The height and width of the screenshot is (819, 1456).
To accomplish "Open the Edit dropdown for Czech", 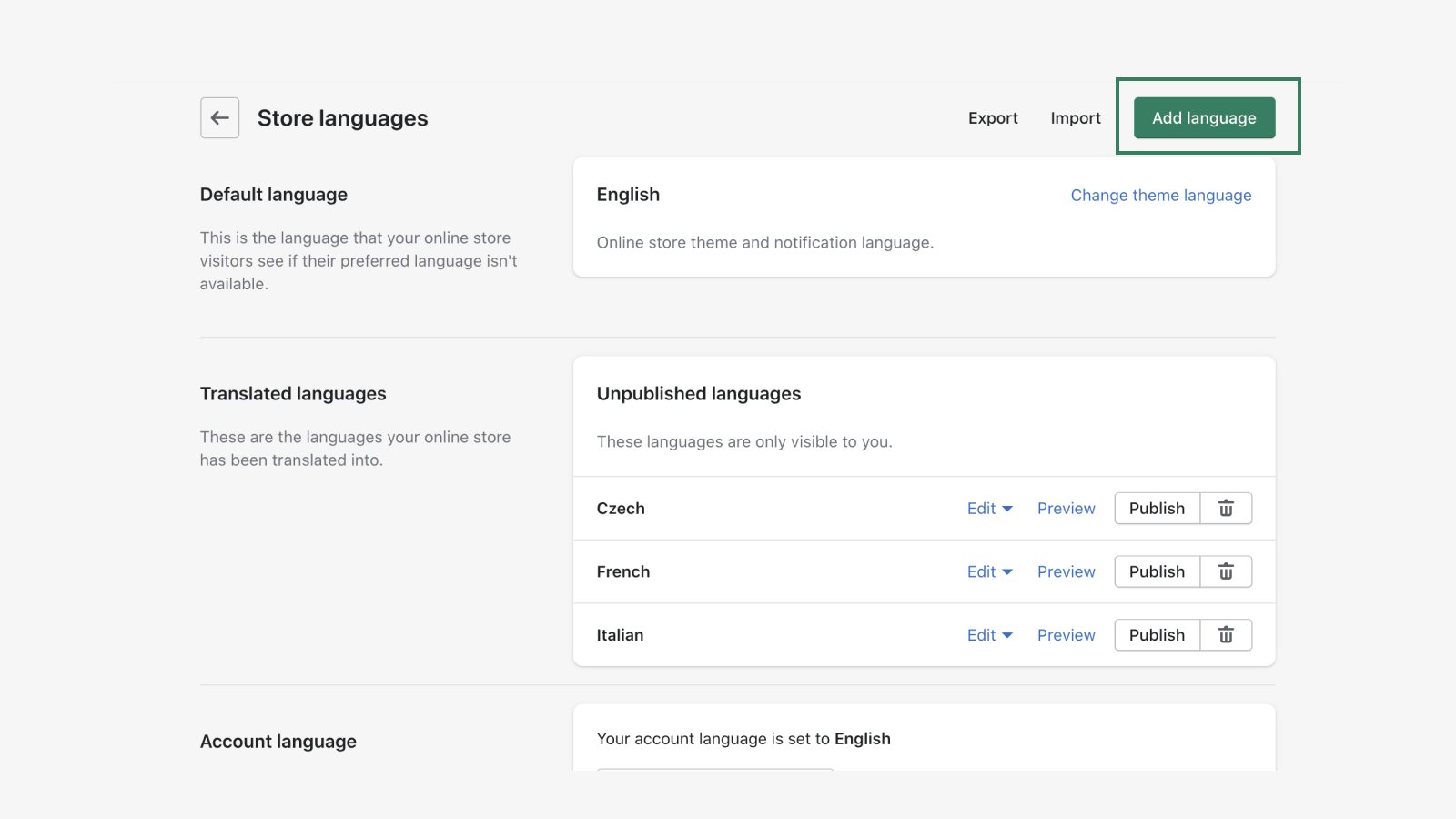I will pyautogui.click(x=990, y=509).
